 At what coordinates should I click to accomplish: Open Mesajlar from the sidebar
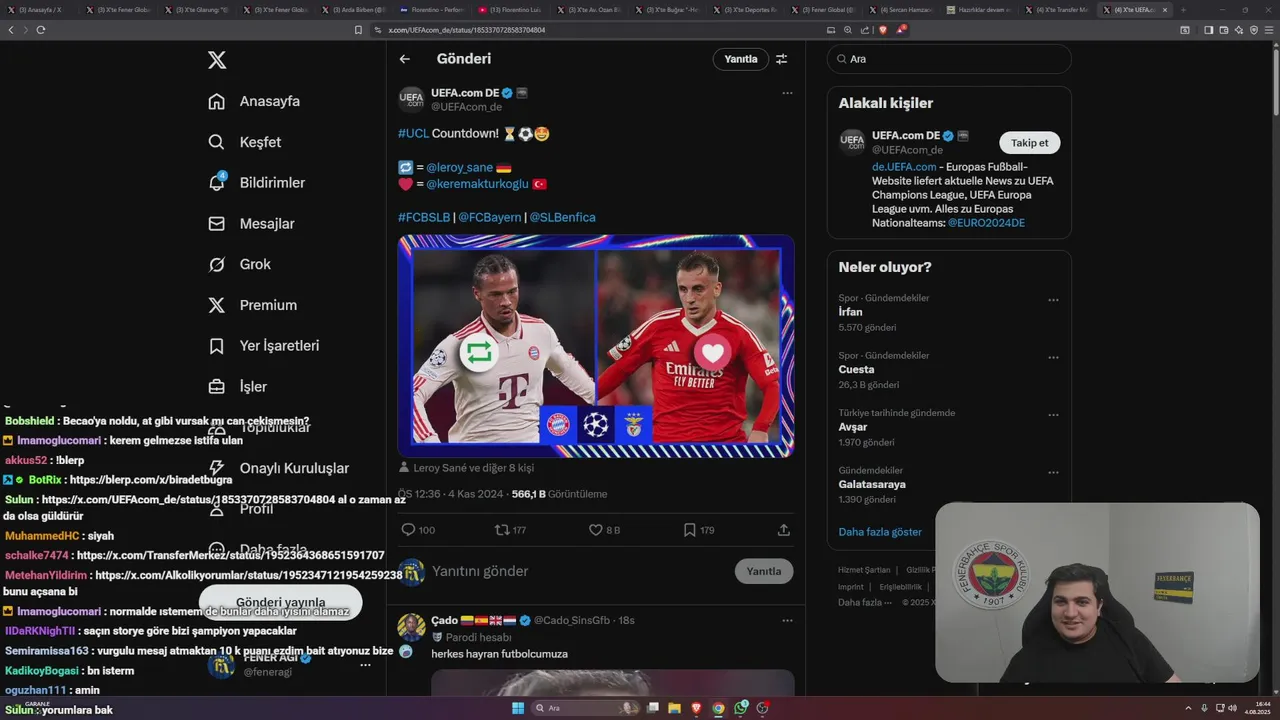[251, 224]
